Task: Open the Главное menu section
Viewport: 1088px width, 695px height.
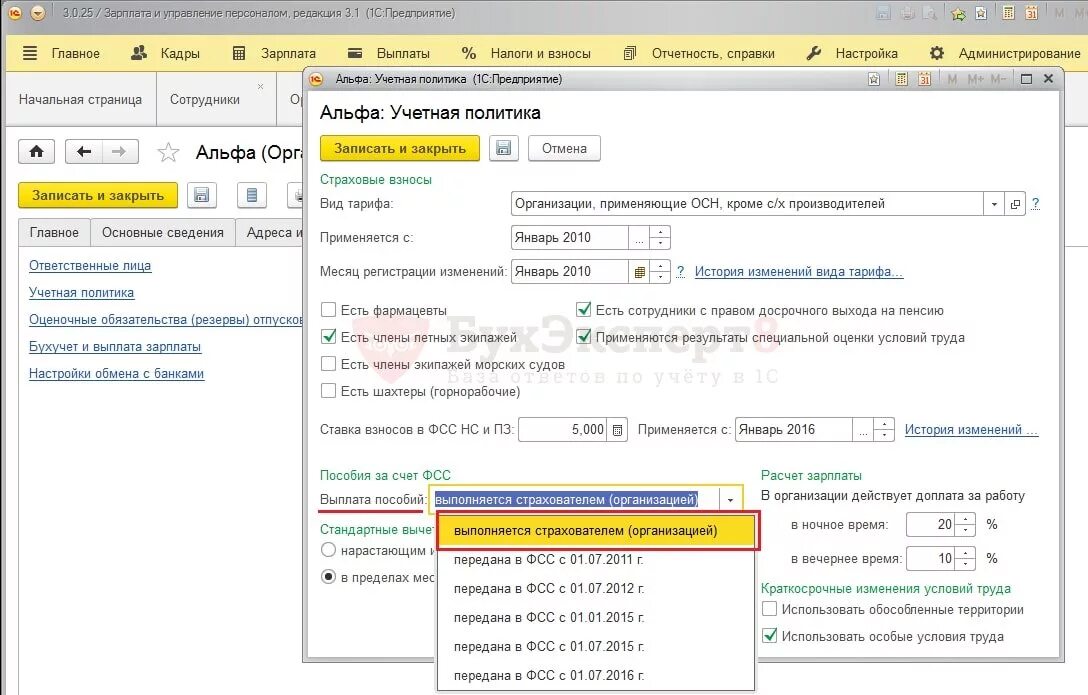Action: click(x=62, y=53)
